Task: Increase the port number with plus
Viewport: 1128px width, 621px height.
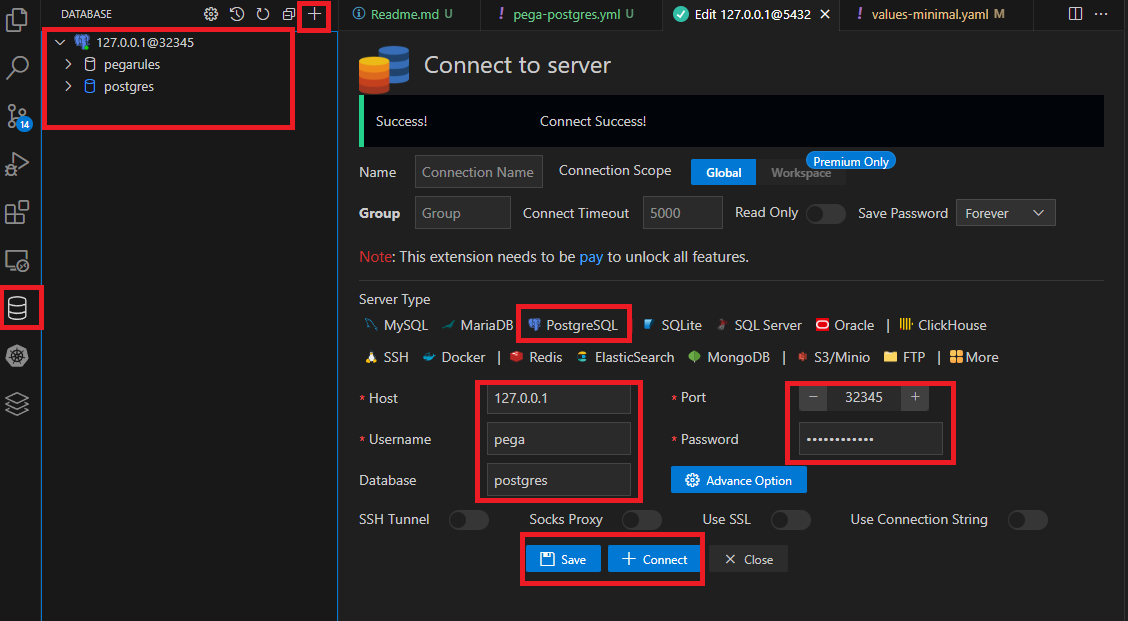Action: point(915,397)
